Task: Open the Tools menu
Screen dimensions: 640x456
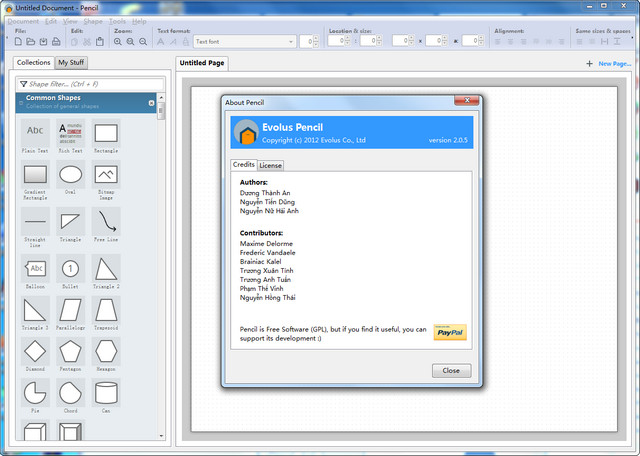Action: coord(117,21)
